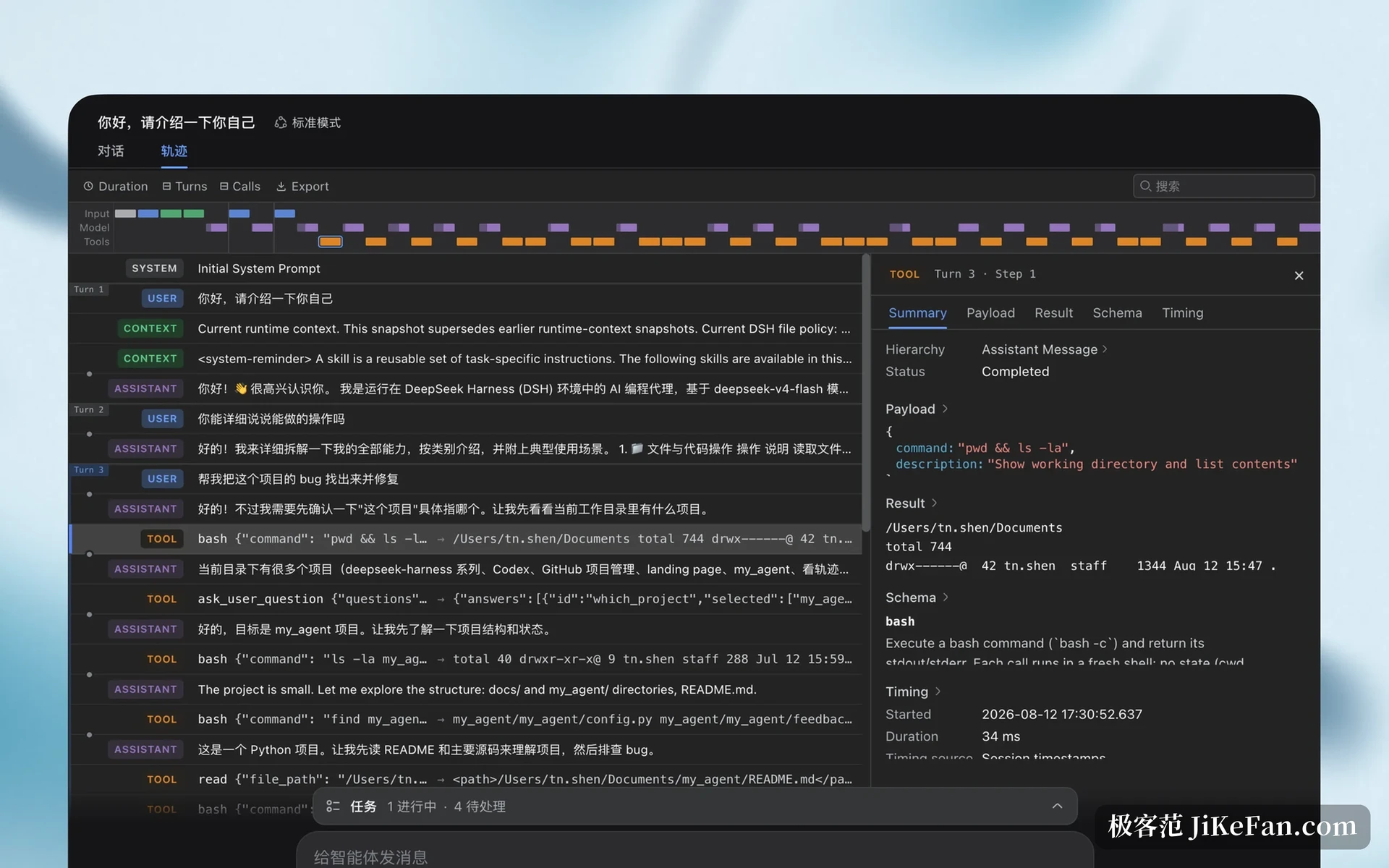This screenshot has height=868, width=1389.
Task: Open the Timing tab
Action: point(1182,313)
